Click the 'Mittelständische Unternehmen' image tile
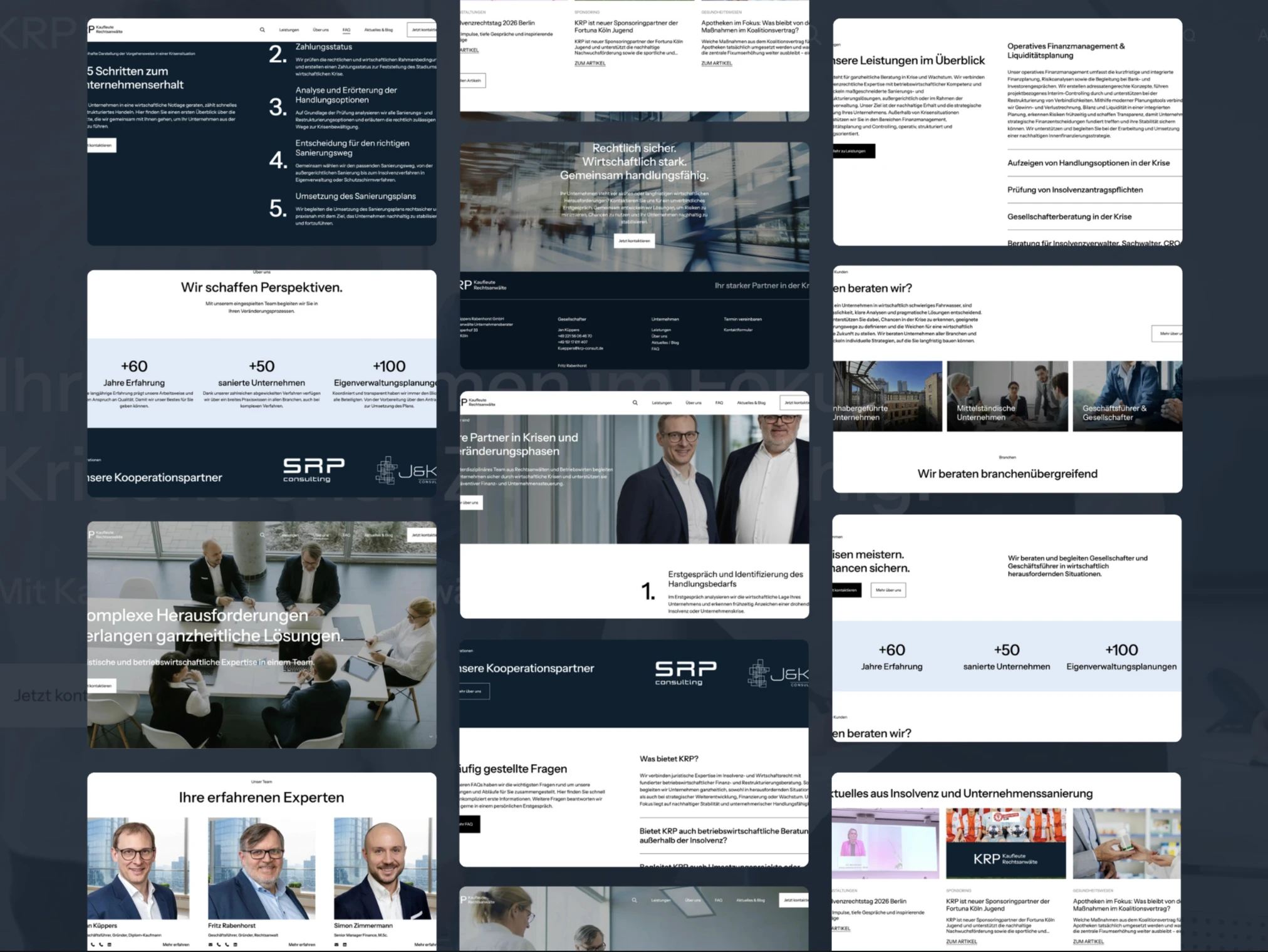Viewport: 1268px width, 952px height. (x=1007, y=396)
